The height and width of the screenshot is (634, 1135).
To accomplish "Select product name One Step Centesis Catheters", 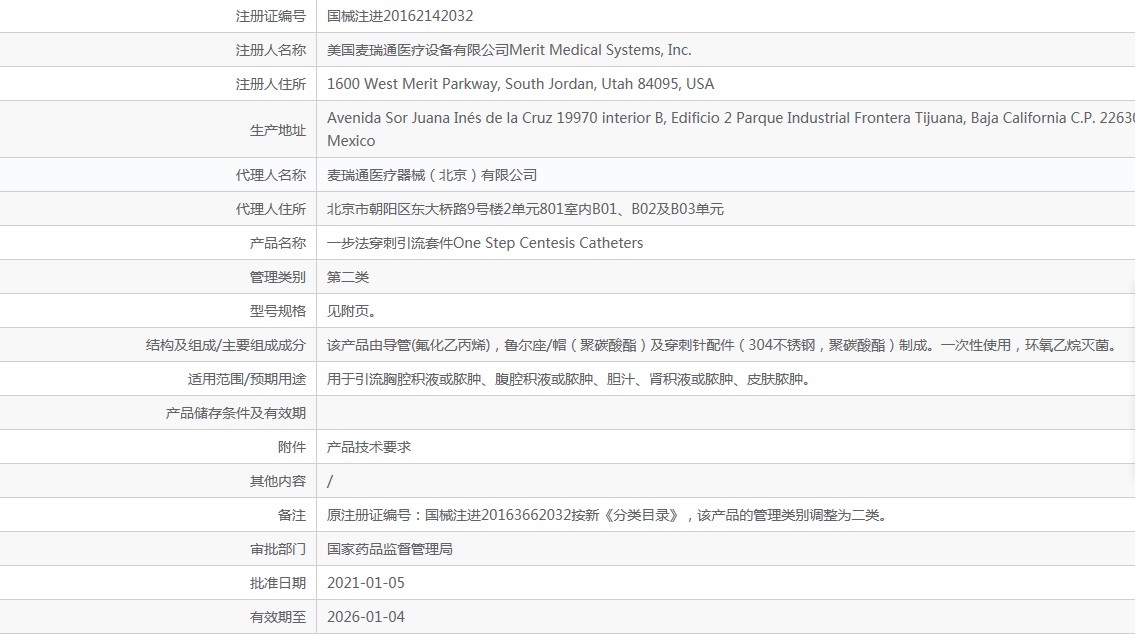I will coord(485,242).
